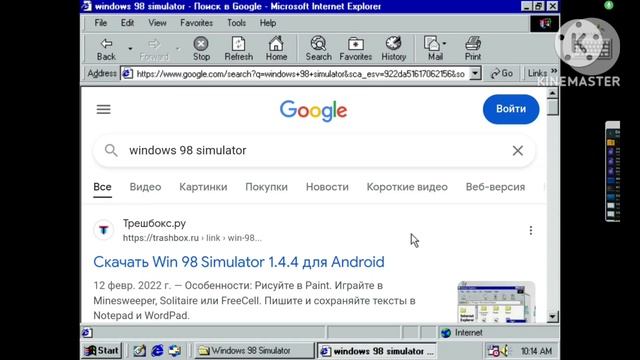The width and height of the screenshot is (640, 360).
Task: Open the Help menu
Action: point(268,23)
